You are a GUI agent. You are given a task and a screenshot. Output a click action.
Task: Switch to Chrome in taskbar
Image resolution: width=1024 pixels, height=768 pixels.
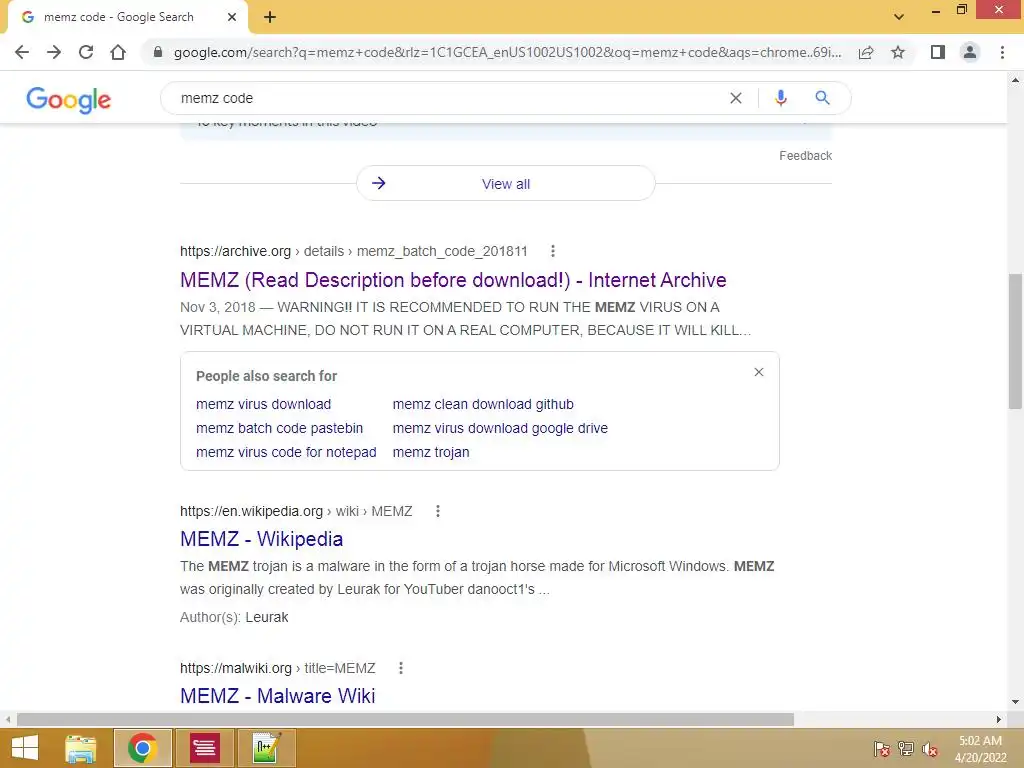coord(142,748)
